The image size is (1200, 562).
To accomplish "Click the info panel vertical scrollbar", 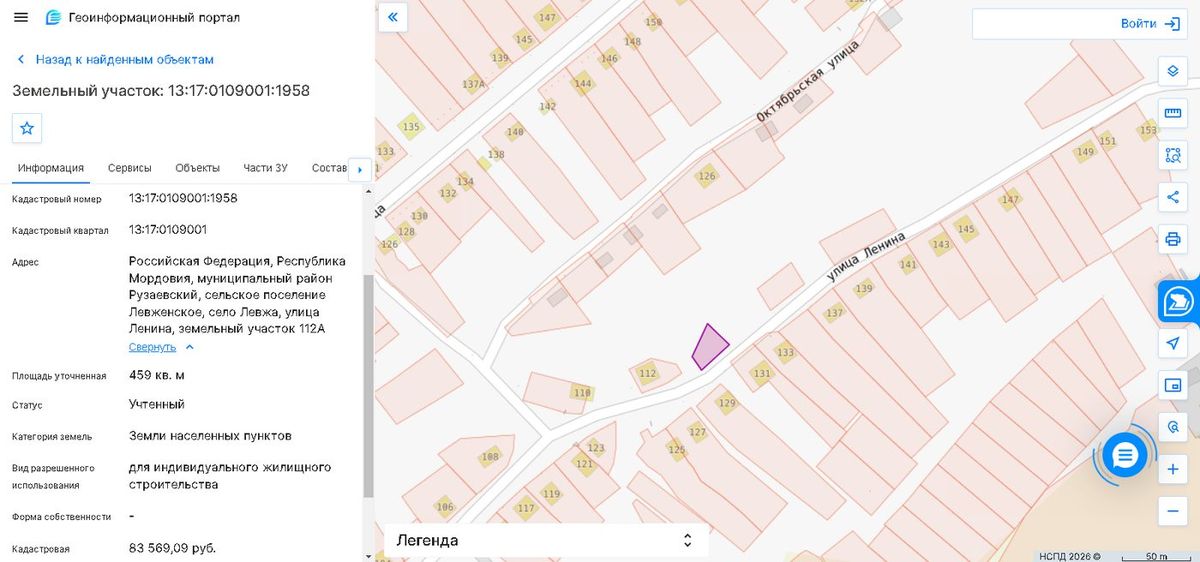I will point(368,386).
